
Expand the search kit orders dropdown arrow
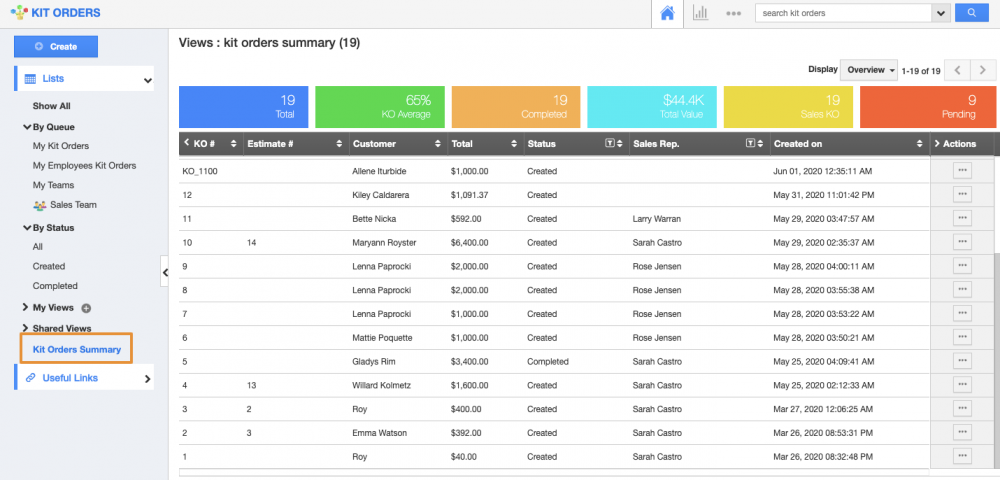pyautogui.click(x=940, y=13)
